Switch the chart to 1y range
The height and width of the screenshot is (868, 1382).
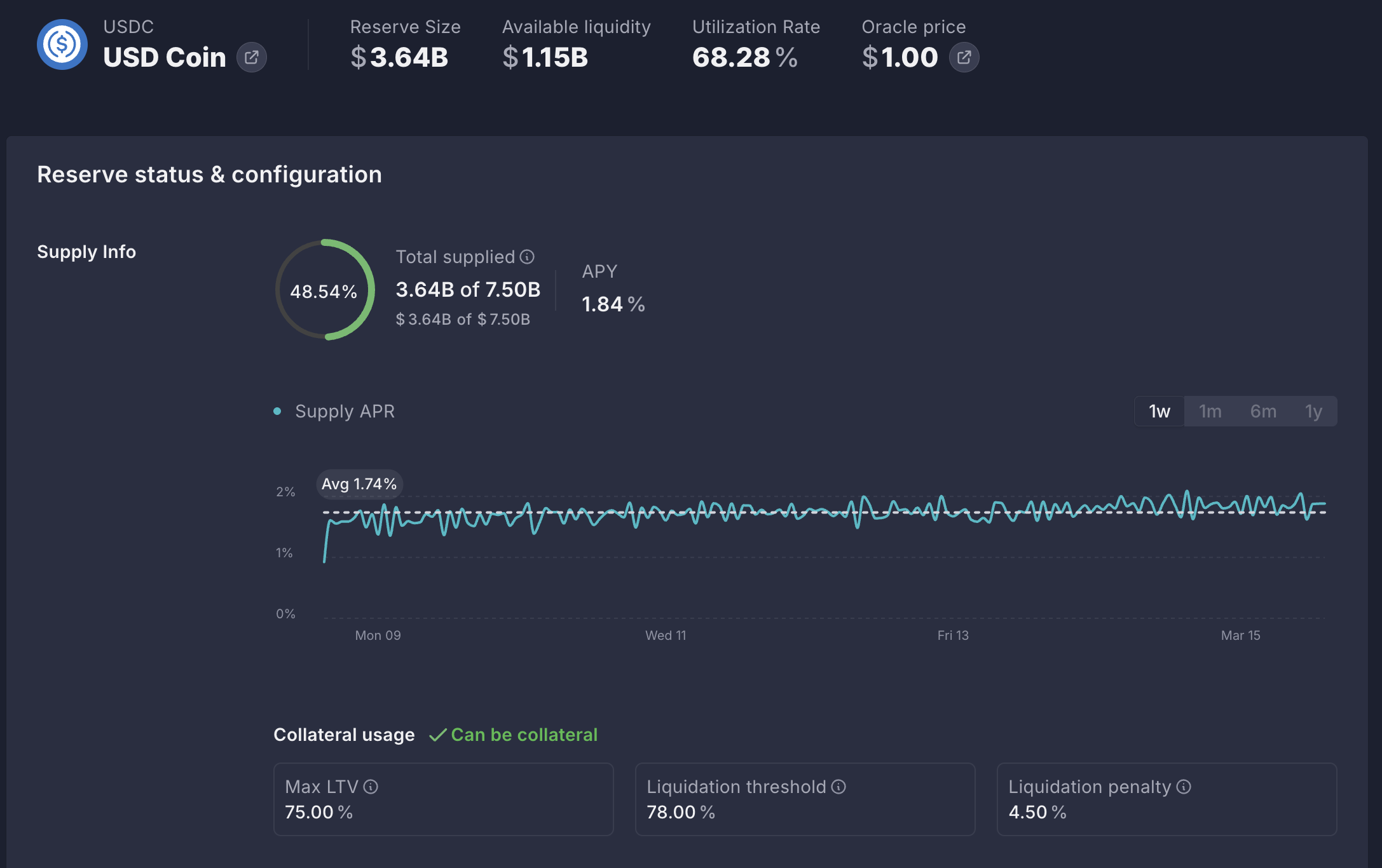coord(1313,411)
